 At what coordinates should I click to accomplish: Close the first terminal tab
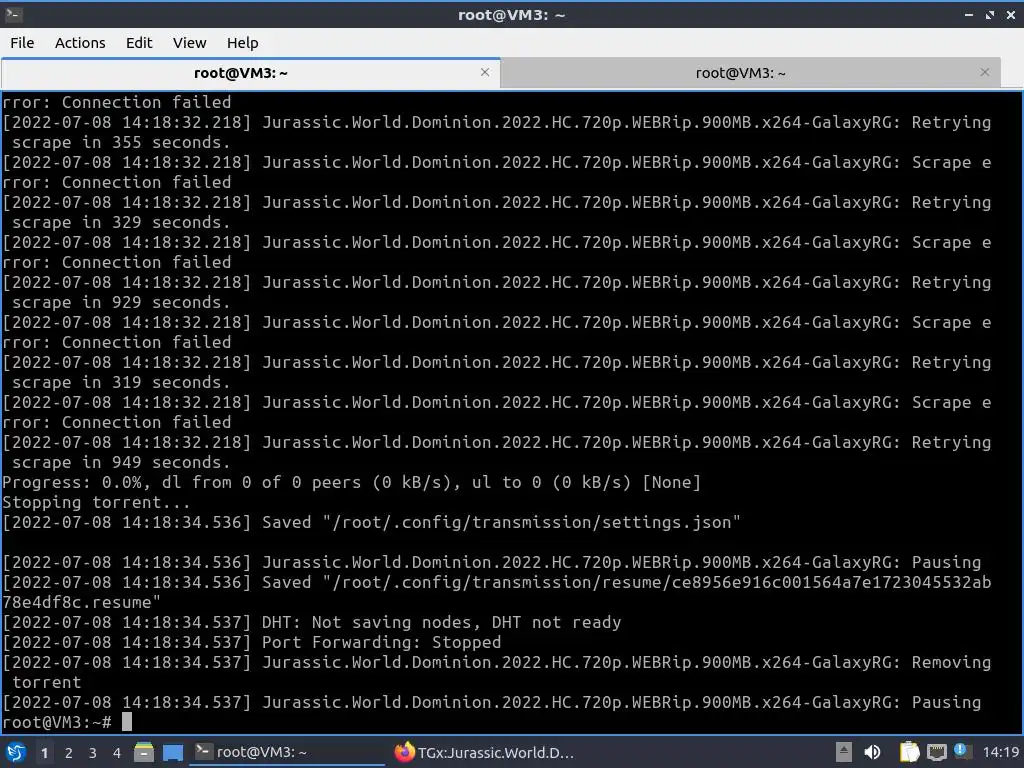point(485,72)
